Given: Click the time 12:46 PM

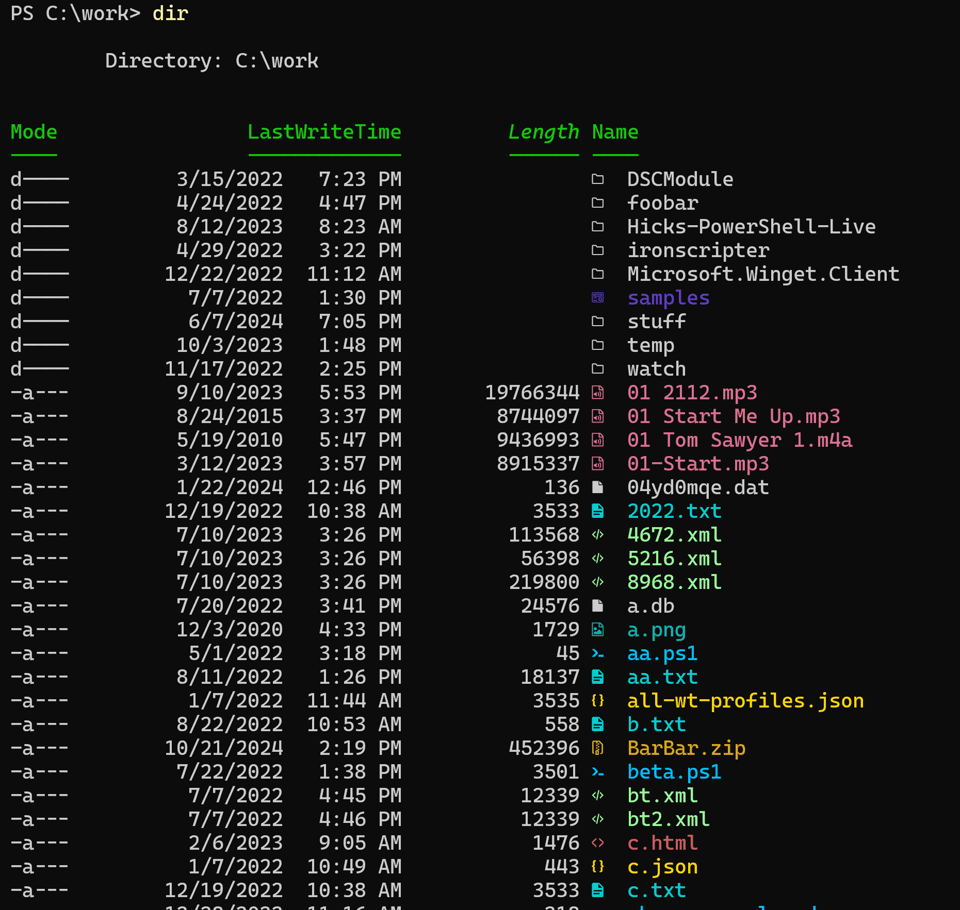Looking at the screenshot, I should click(354, 487).
